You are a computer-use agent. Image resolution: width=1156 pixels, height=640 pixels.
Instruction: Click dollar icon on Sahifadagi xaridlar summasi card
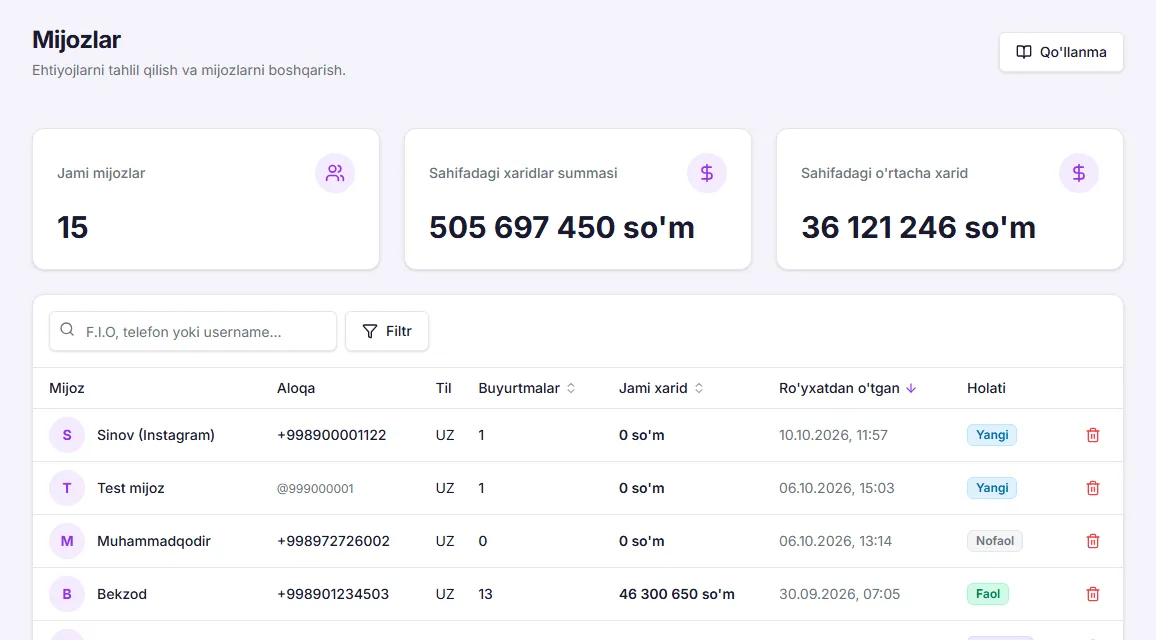click(x=707, y=173)
